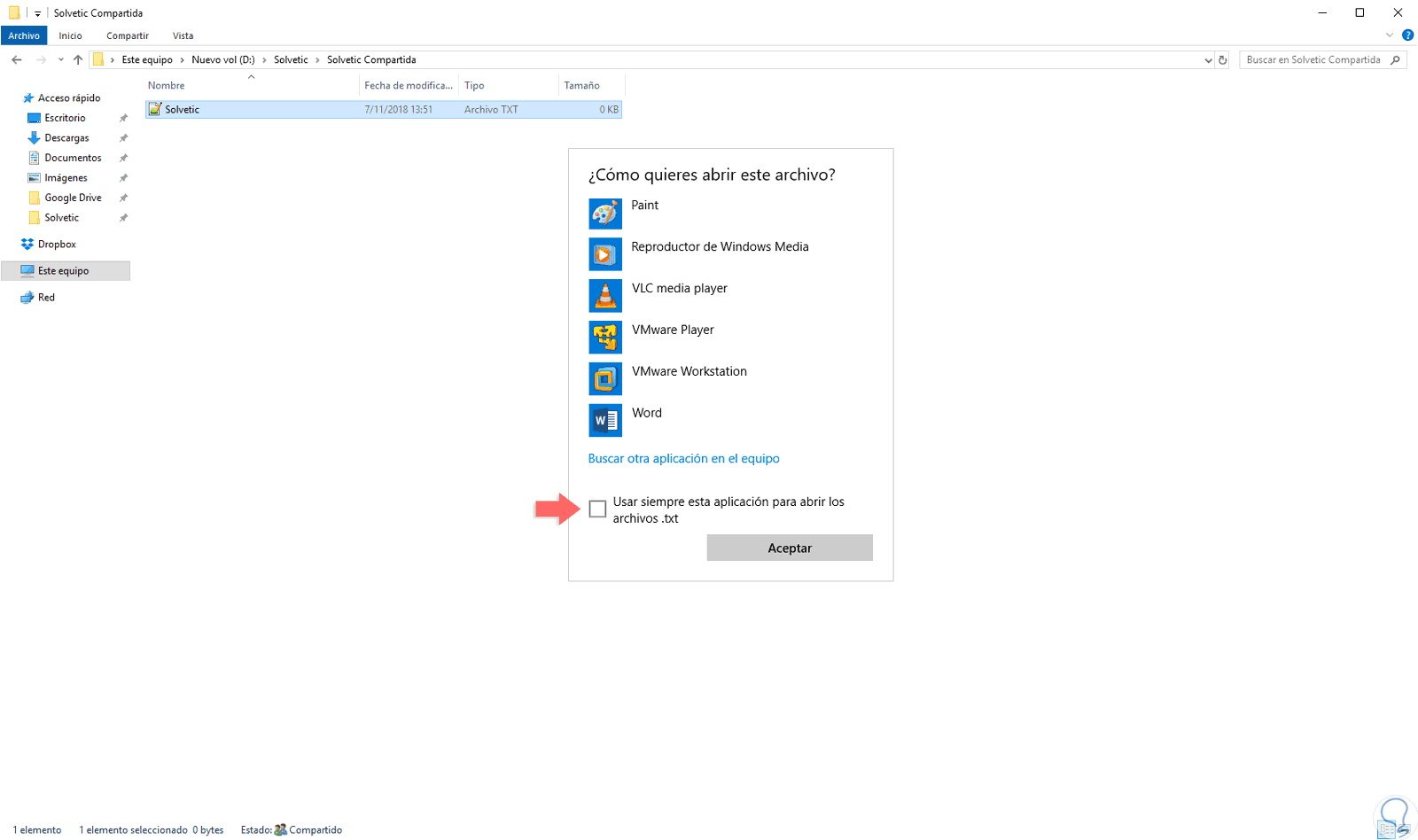Click the Descargas download arrow icon
The image size is (1418, 840).
pyautogui.click(x=34, y=138)
